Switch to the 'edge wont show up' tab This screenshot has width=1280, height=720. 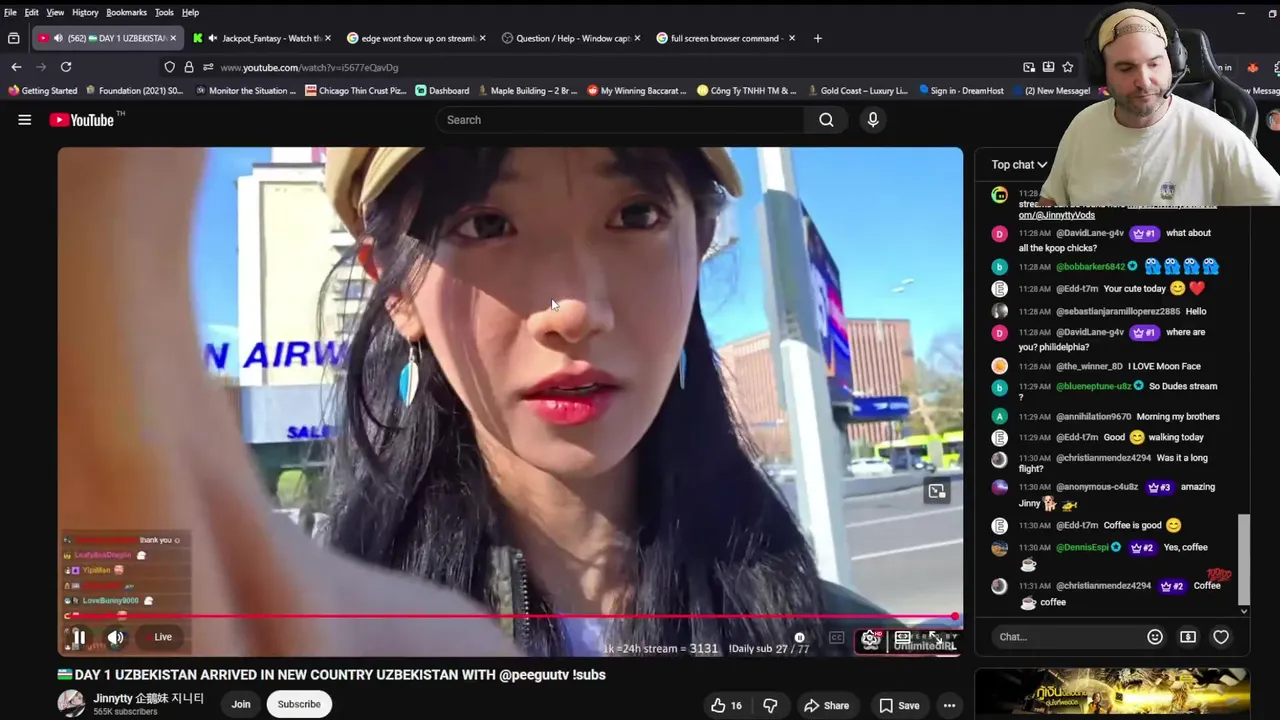pos(414,38)
